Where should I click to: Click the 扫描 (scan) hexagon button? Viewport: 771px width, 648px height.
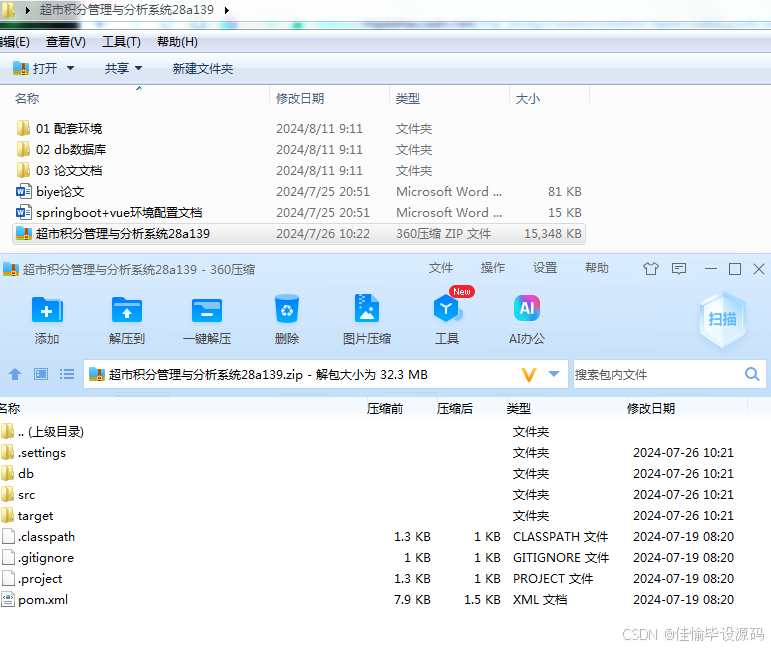pos(722,320)
